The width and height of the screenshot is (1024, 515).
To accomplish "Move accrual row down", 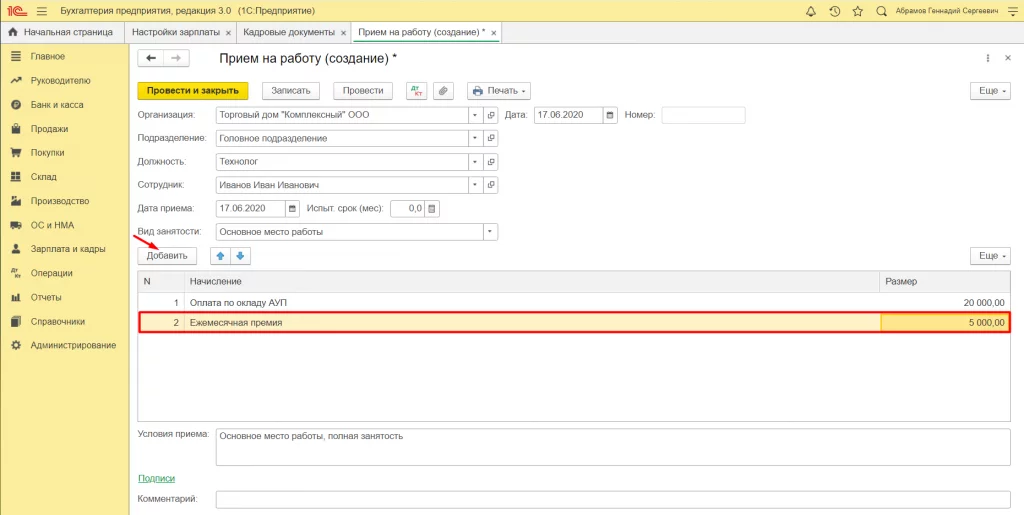I will [240, 256].
